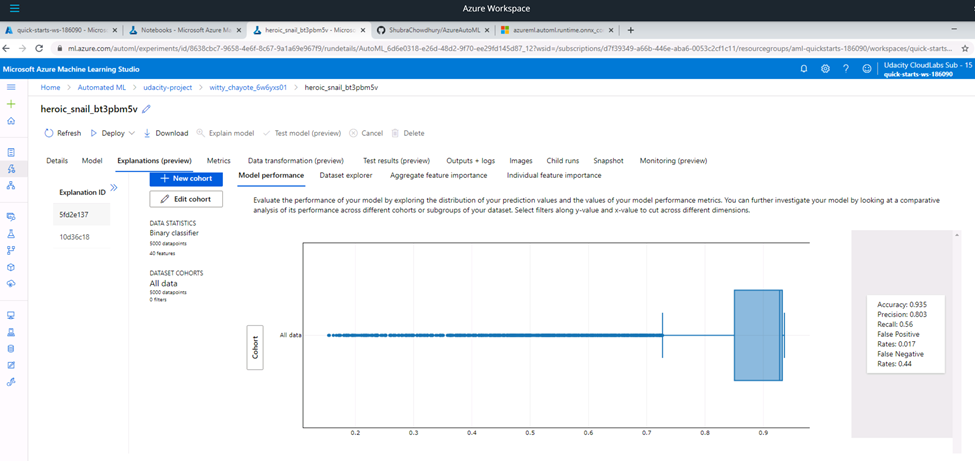Open the Images tab
Image resolution: width=975 pixels, height=461 pixels.
point(520,161)
